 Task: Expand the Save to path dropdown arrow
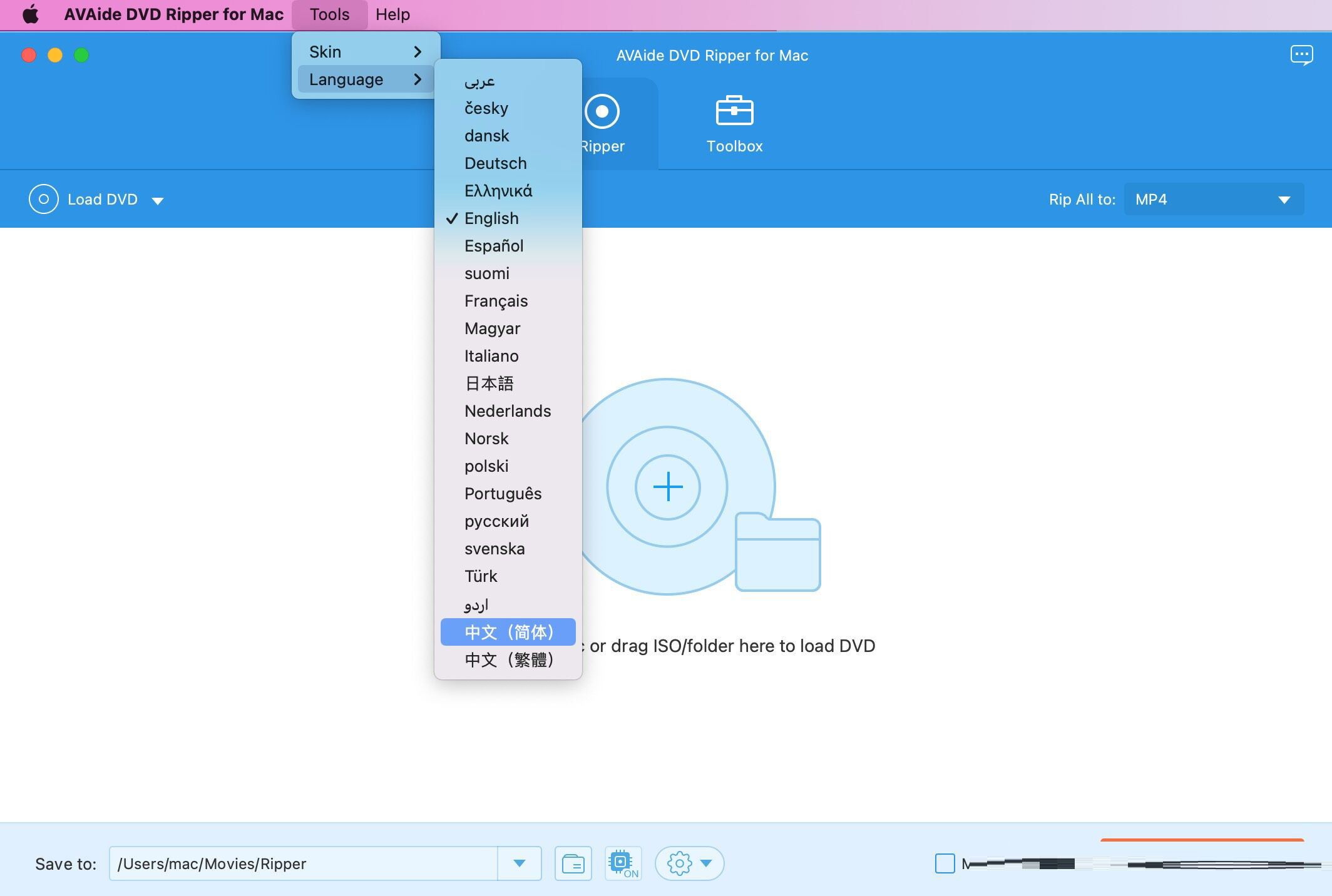point(519,863)
